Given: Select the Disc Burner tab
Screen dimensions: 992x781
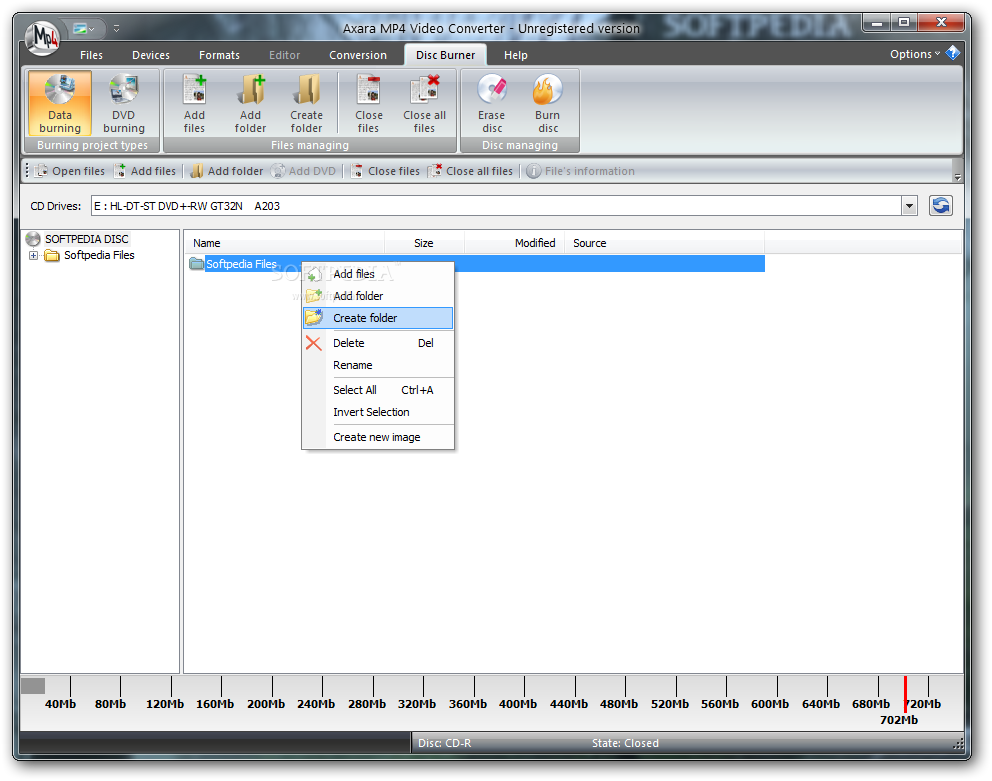Looking at the screenshot, I should [x=445, y=55].
